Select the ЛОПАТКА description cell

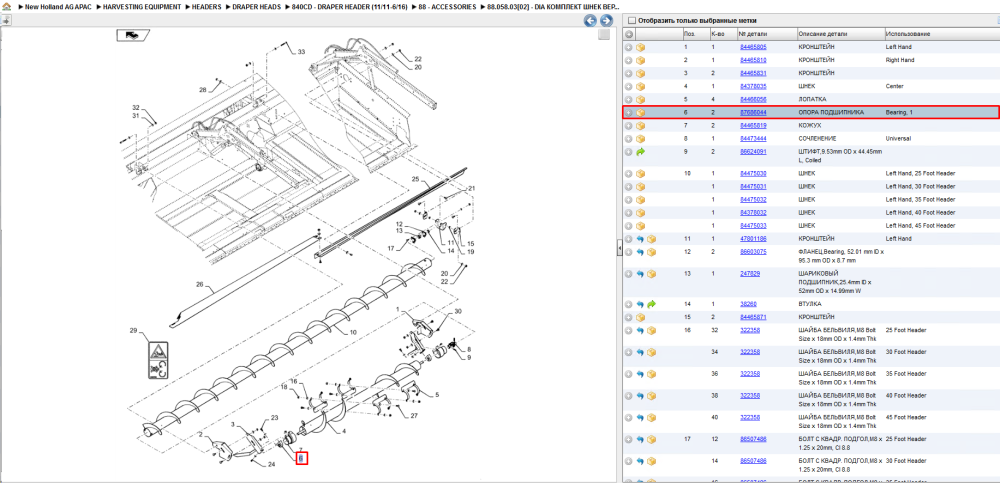click(812, 100)
